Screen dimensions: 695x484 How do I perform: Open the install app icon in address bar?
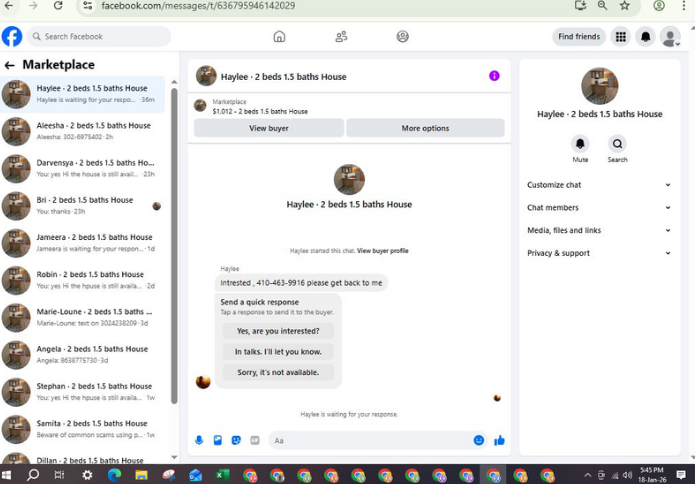click(580, 5)
